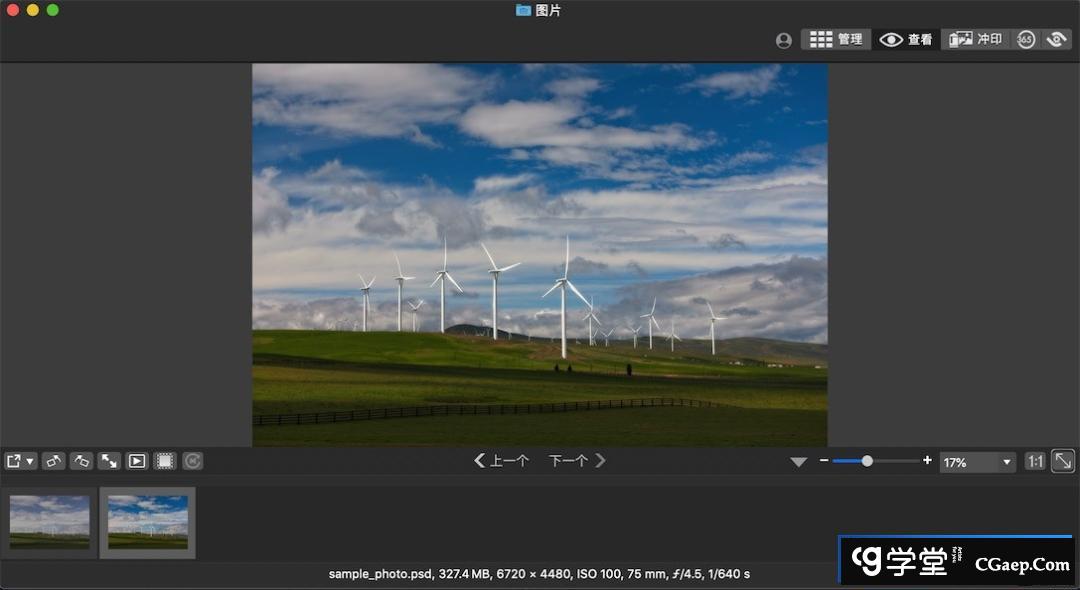
Task: Open the 17% zoom level dropdown
Action: (977, 462)
